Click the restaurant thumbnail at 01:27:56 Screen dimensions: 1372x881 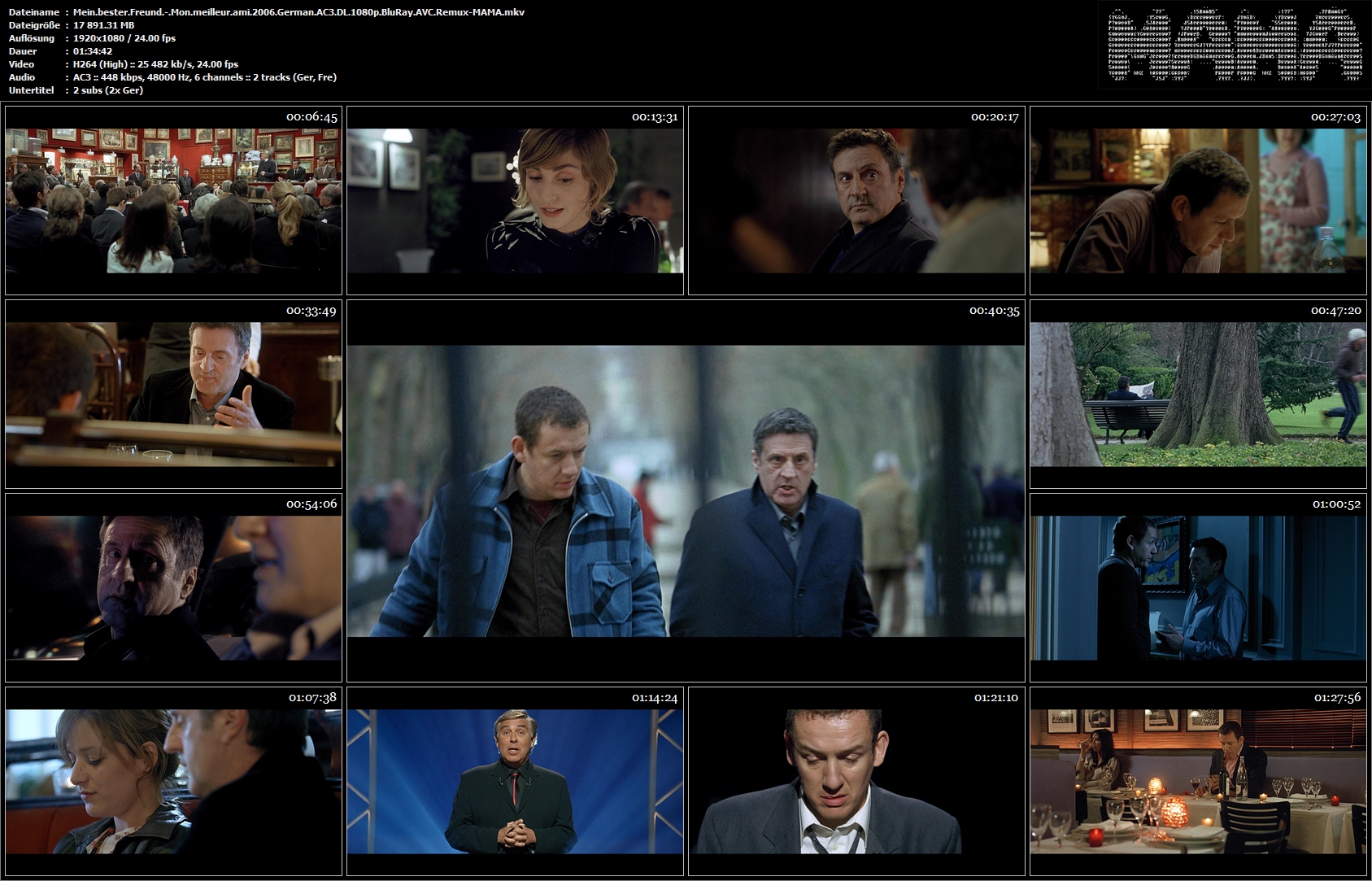(1198, 781)
